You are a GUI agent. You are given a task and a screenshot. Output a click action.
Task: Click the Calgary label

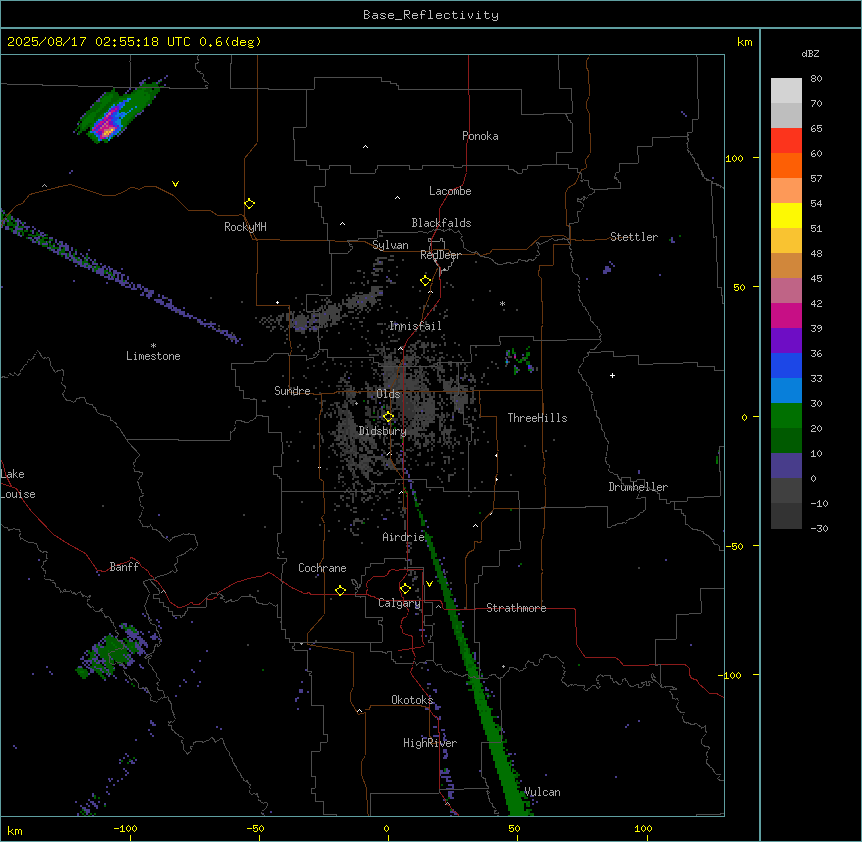click(x=399, y=603)
